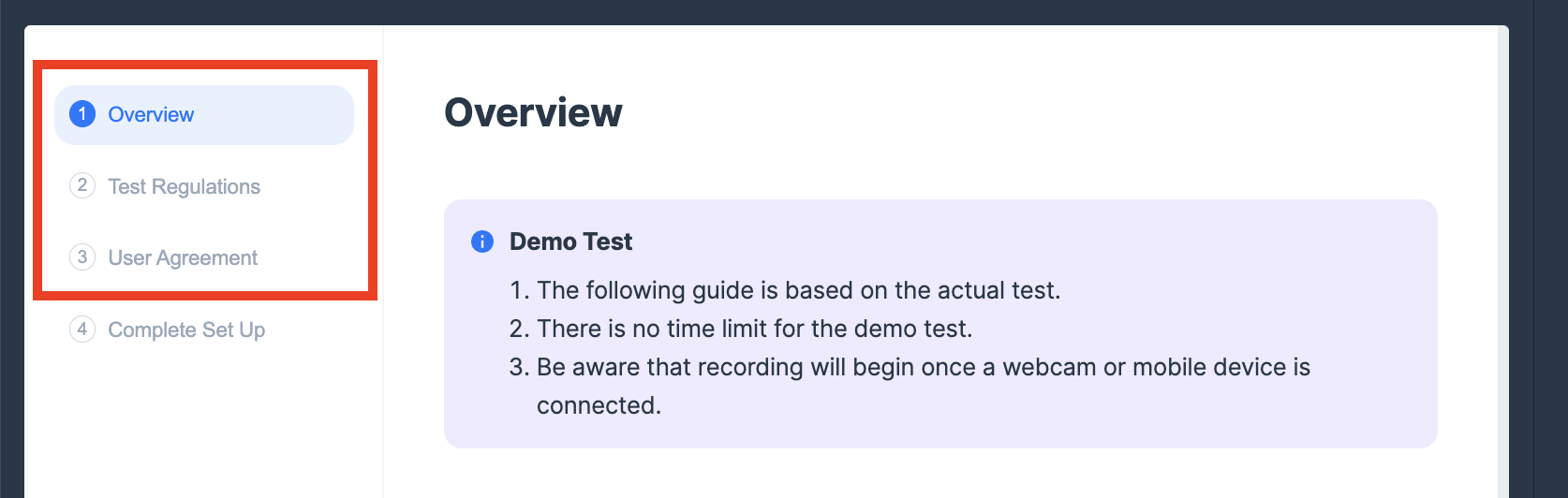The image size is (1568, 498).
Task: Click the no time limit line
Action: pos(754,329)
